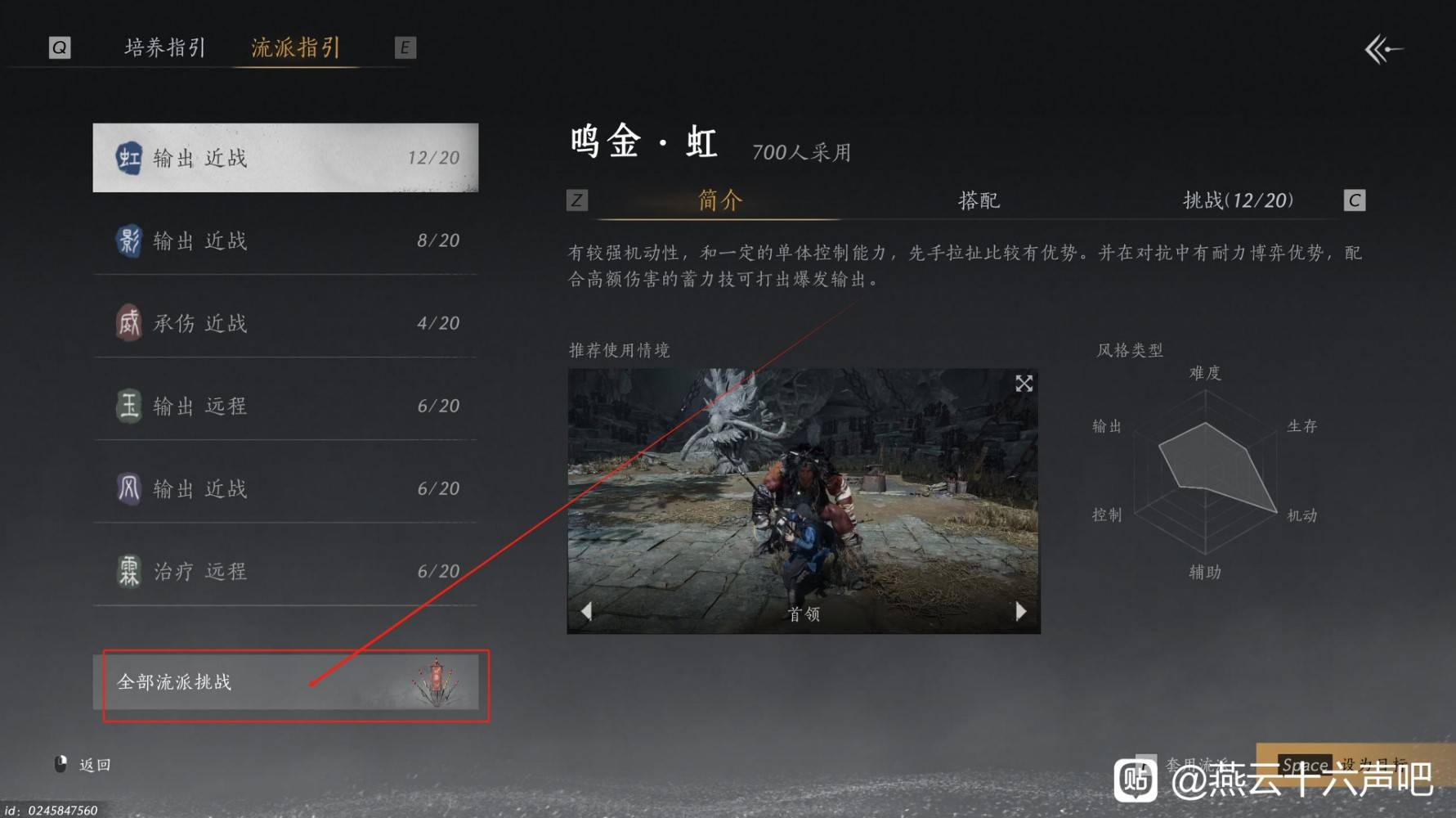
Task: Click the boss scenario preview image
Action: 804,501
